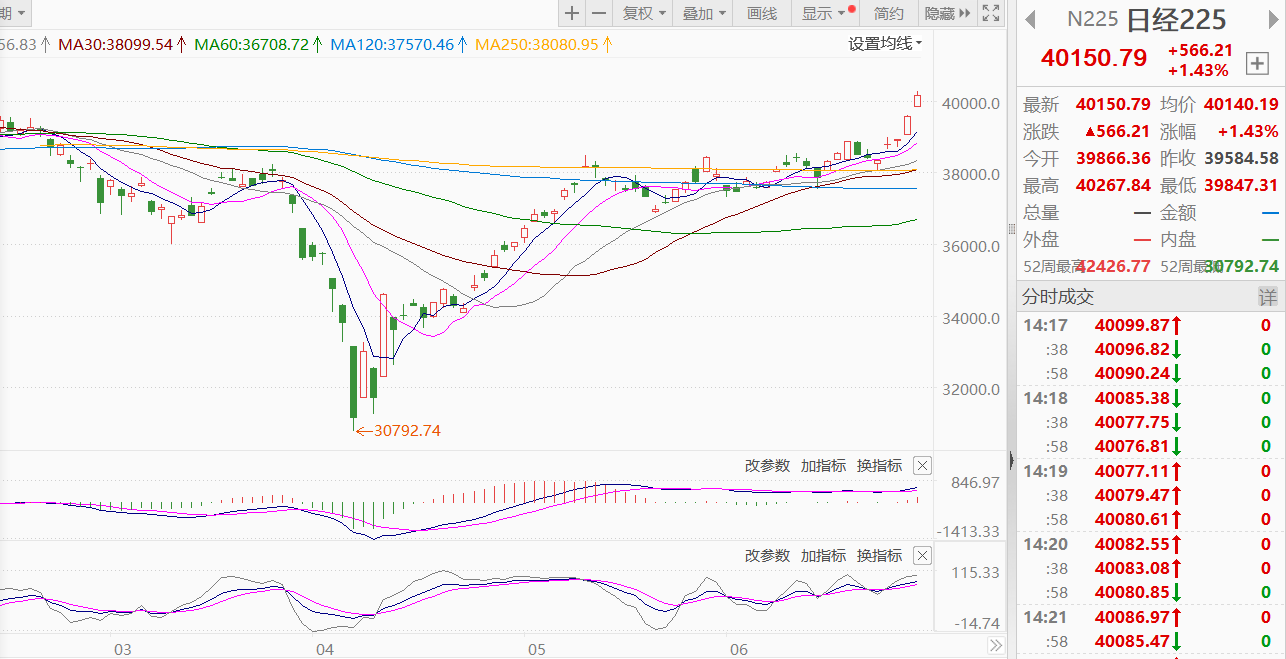Click 换指标 on the bottom indicator panel
Image resolution: width=1286 pixels, height=659 pixels.
click(x=879, y=555)
